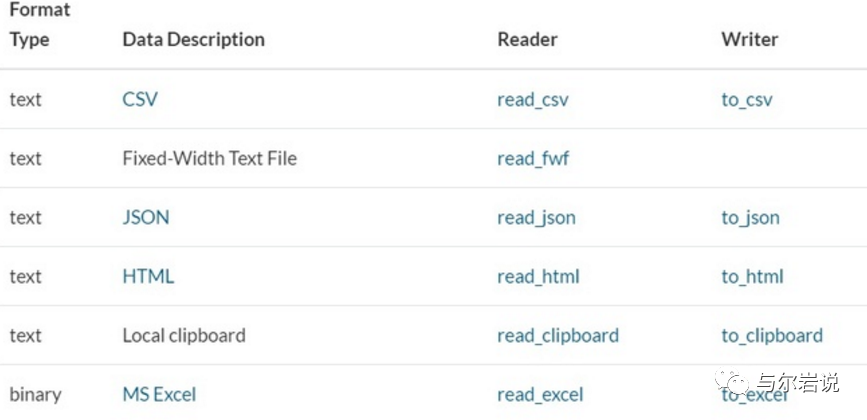Open the CSV data description link
The width and height of the screenshot is (867, 420).
tap(140, 99)
